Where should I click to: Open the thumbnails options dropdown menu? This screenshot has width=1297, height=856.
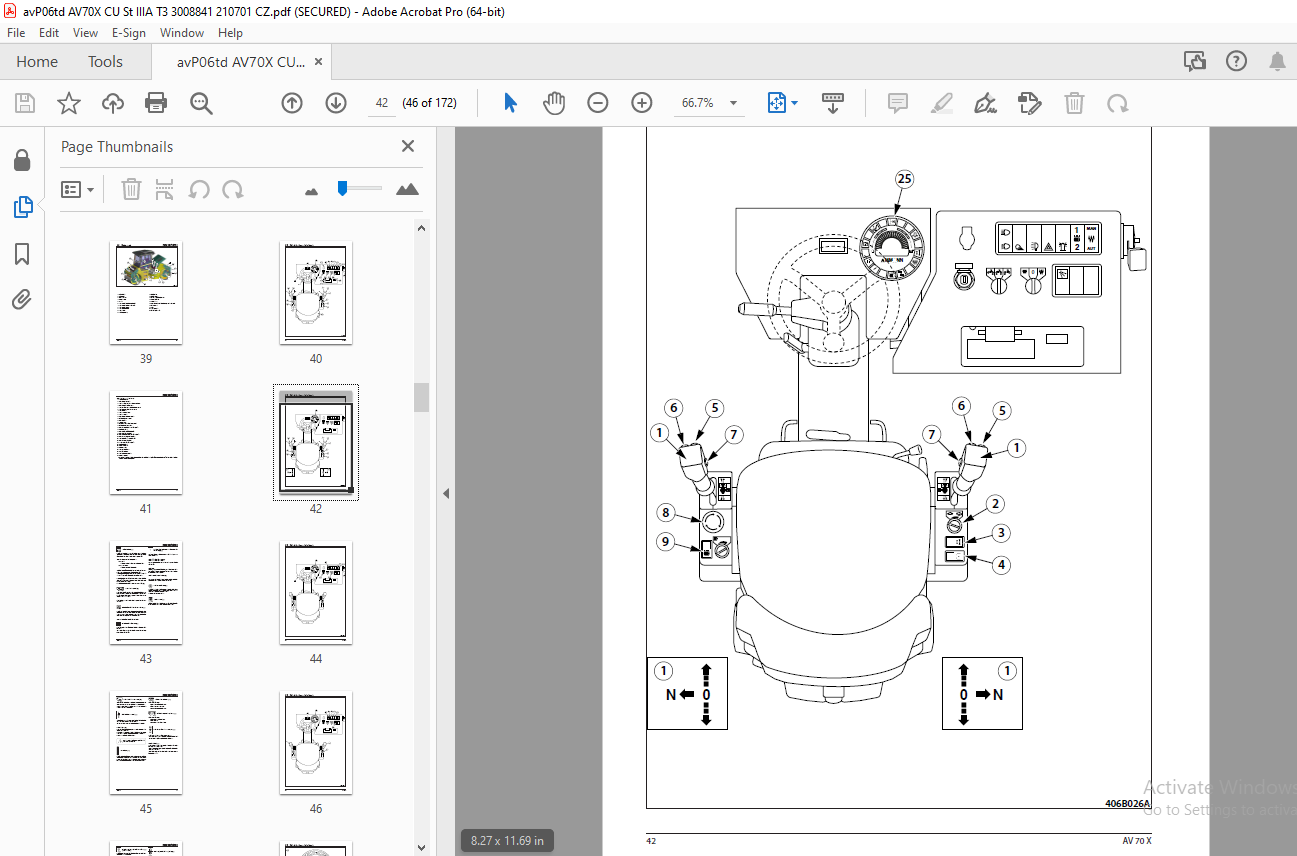click(77, 189)
